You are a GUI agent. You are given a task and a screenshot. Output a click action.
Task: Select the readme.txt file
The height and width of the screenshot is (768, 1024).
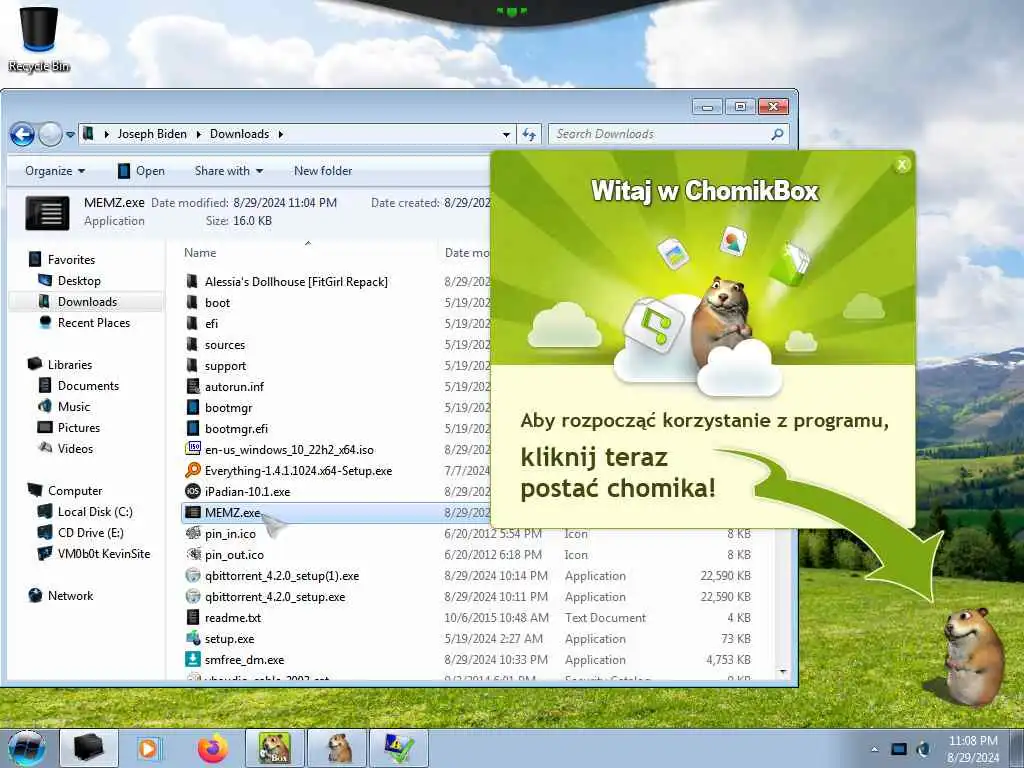232,617
